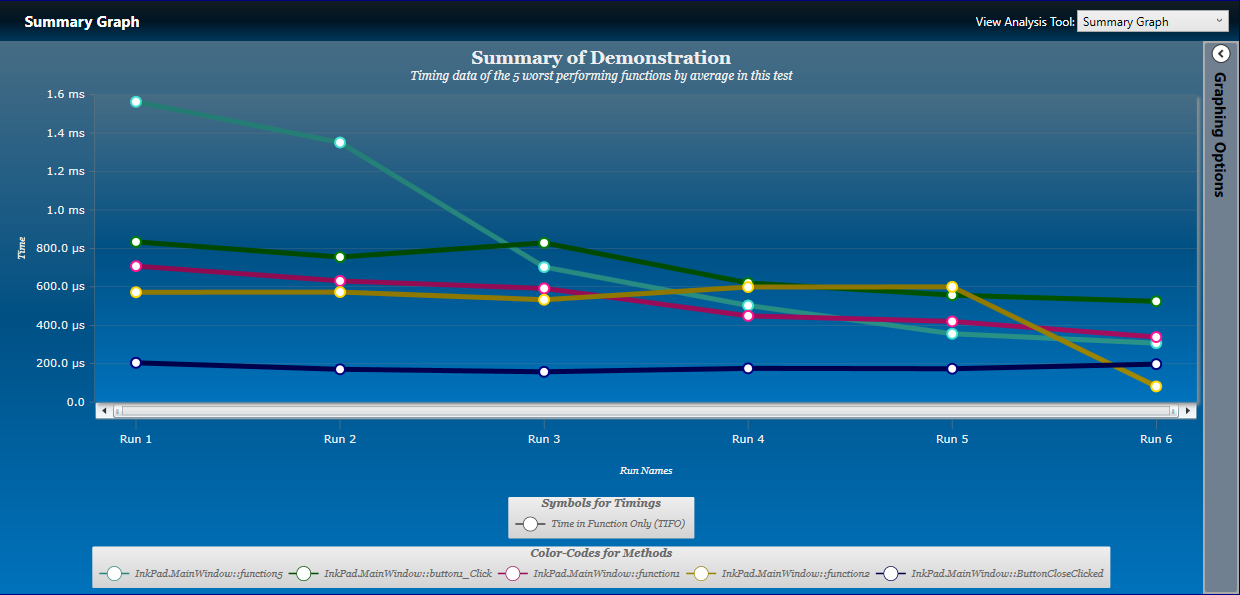
Task: Expand the Graphing Options side panel arrow
Action: click(1220, 54)
